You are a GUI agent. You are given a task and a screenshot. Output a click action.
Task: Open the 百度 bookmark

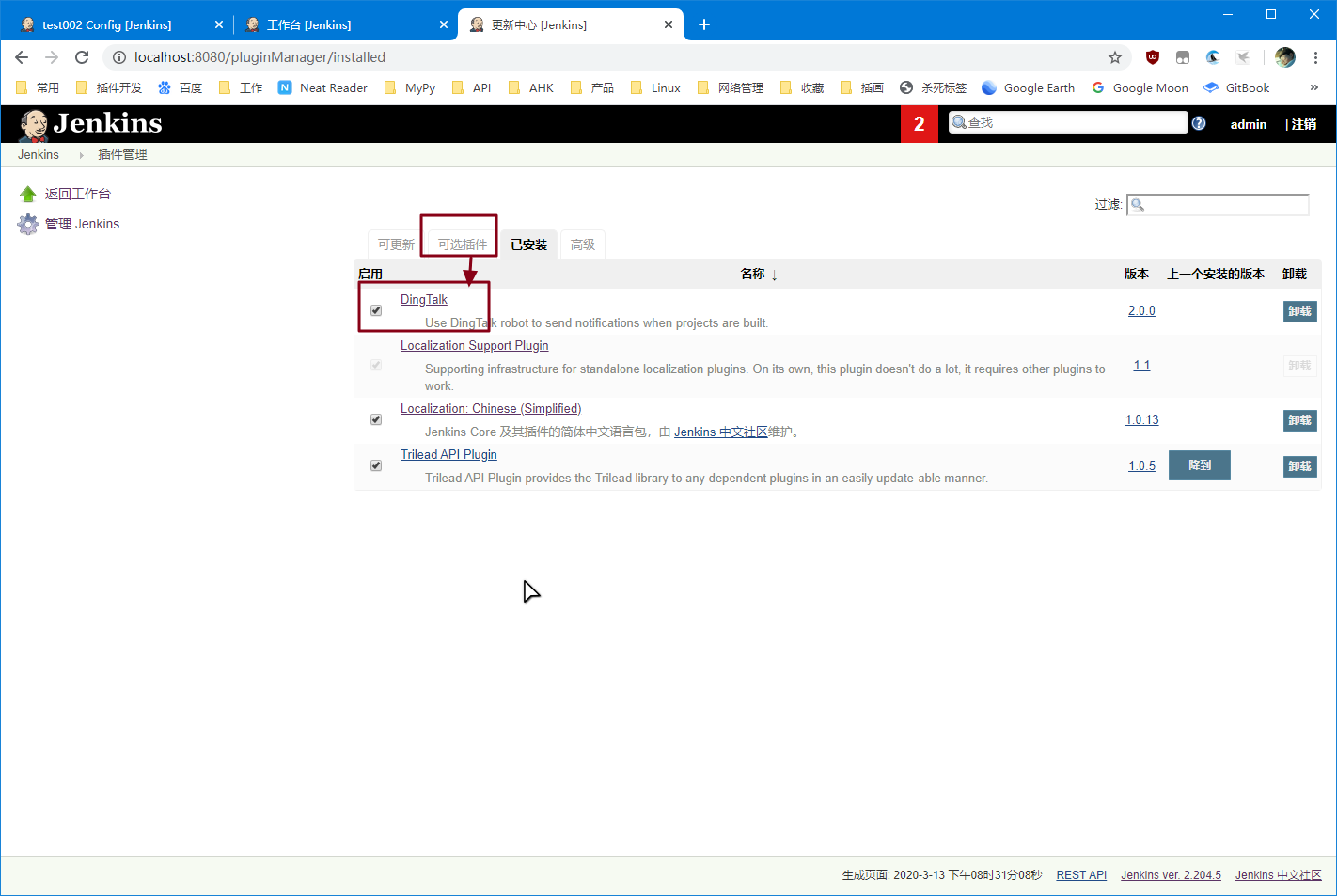pyautogui.click(x=180, y=87)
